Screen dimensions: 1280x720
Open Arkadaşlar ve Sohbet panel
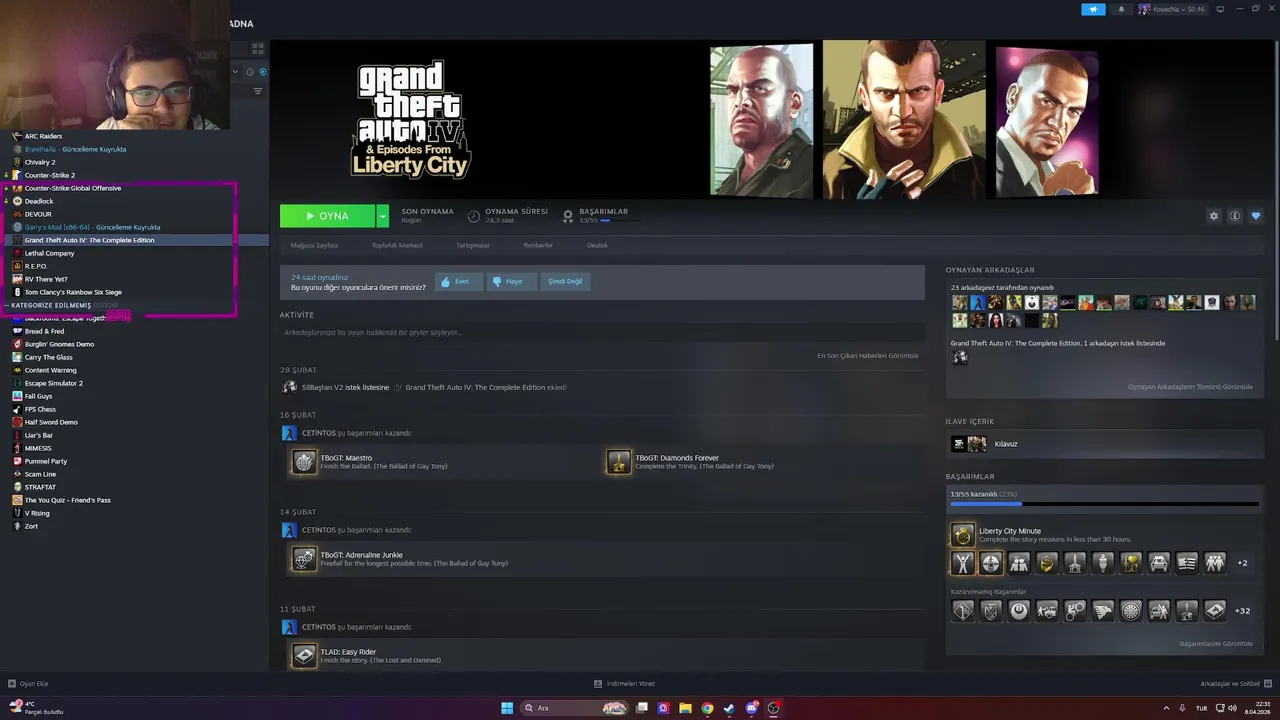pyautogui.click(x=1235, y=684)
